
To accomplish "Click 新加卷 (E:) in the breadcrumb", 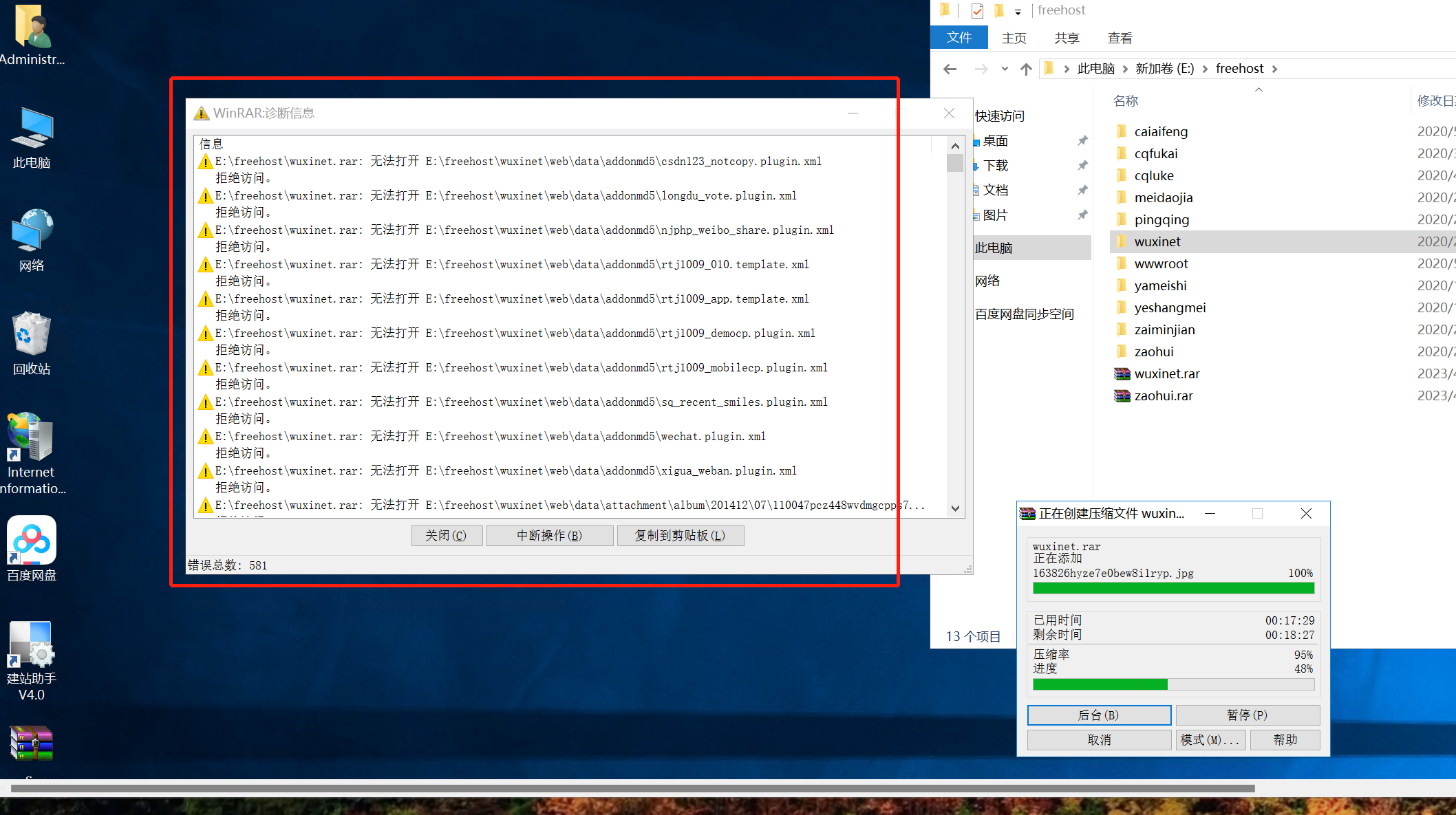I will [x=1165, y=69].
